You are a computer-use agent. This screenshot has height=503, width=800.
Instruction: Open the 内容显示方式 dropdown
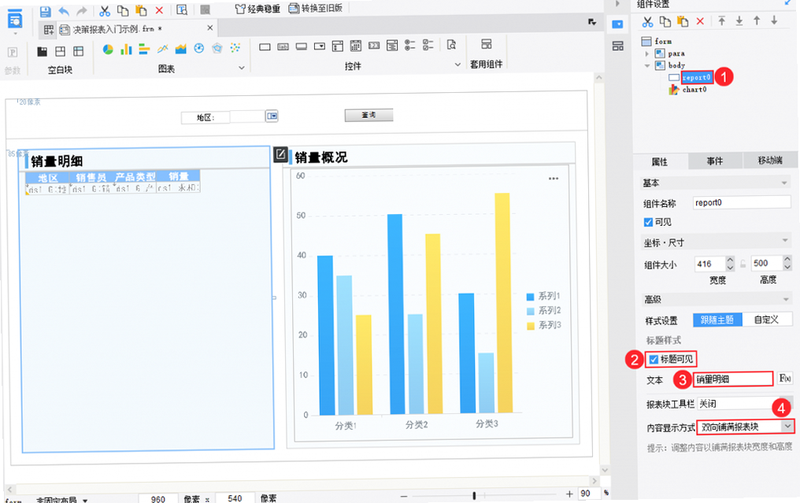[788, 426]
